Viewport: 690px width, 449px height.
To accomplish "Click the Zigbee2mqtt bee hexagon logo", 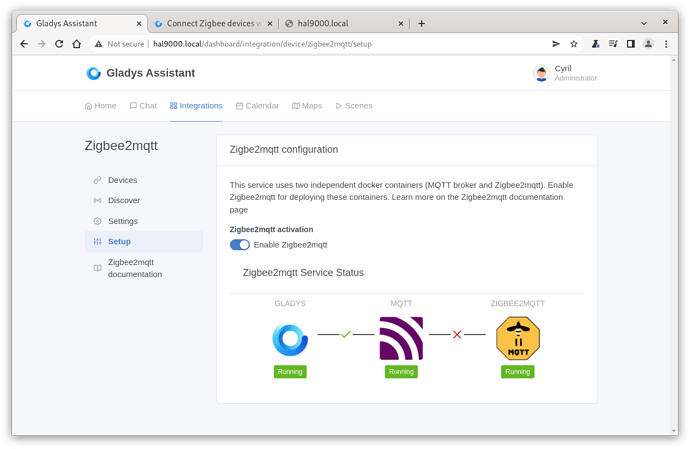I will click(518, 339).
